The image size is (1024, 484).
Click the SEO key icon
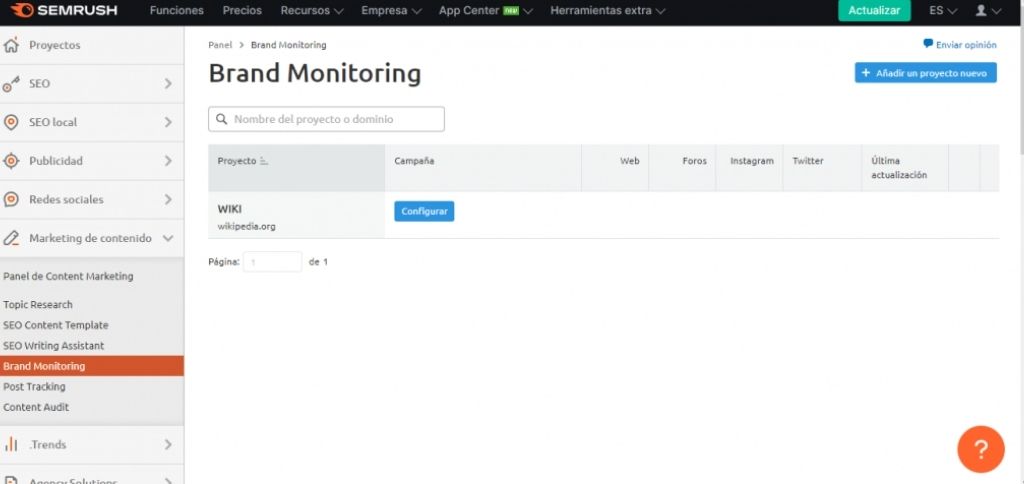coord(11,84)
